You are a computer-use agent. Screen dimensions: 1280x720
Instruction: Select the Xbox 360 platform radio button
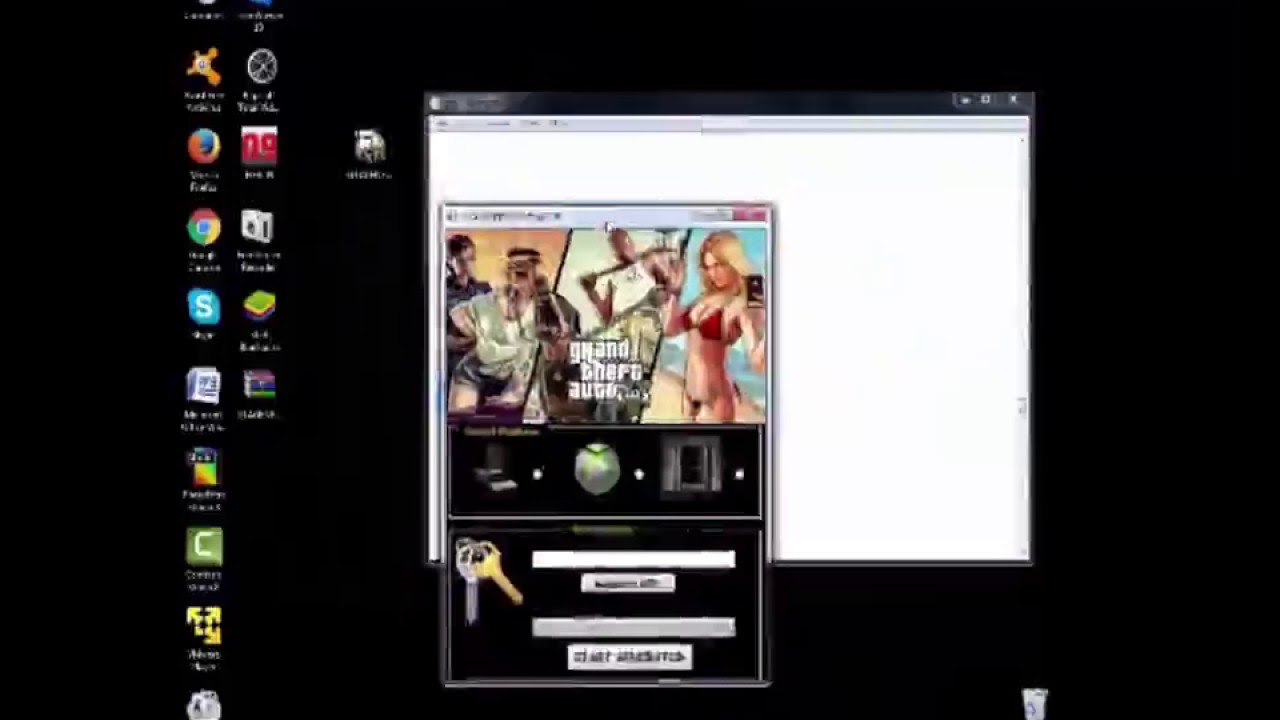click(x=640, y=474)
